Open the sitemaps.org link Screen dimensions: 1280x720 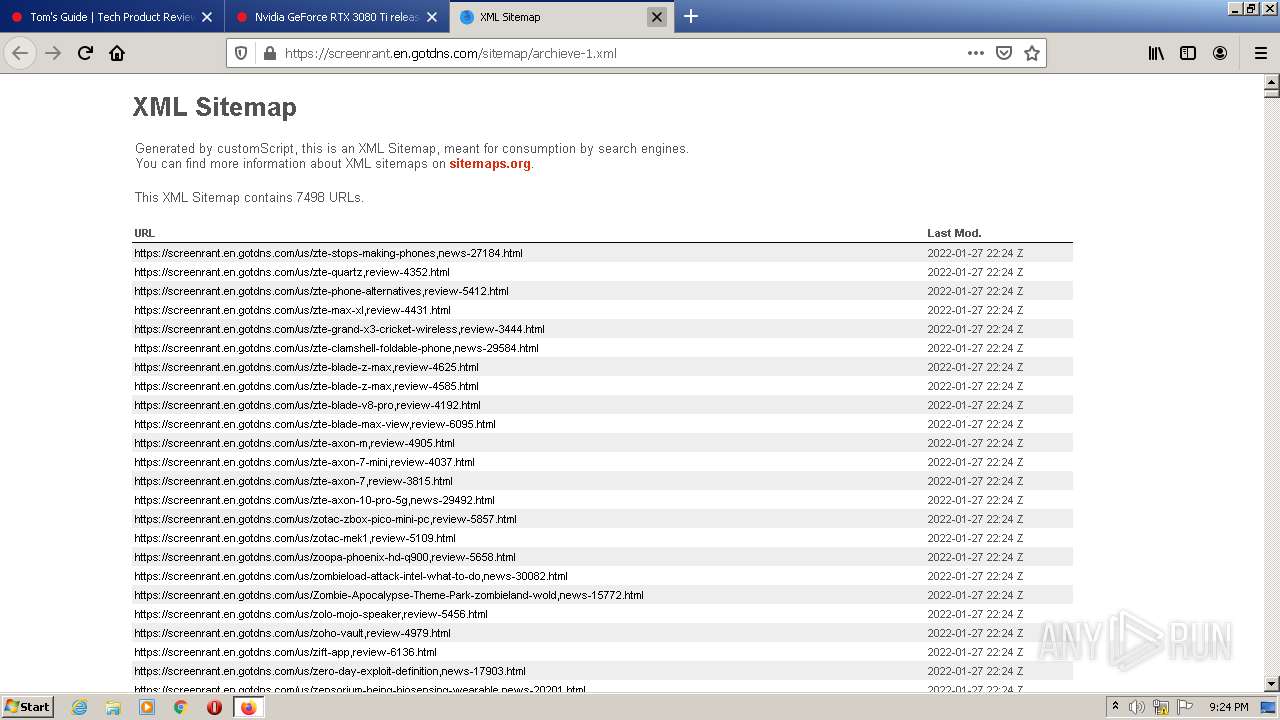(490, 164)
